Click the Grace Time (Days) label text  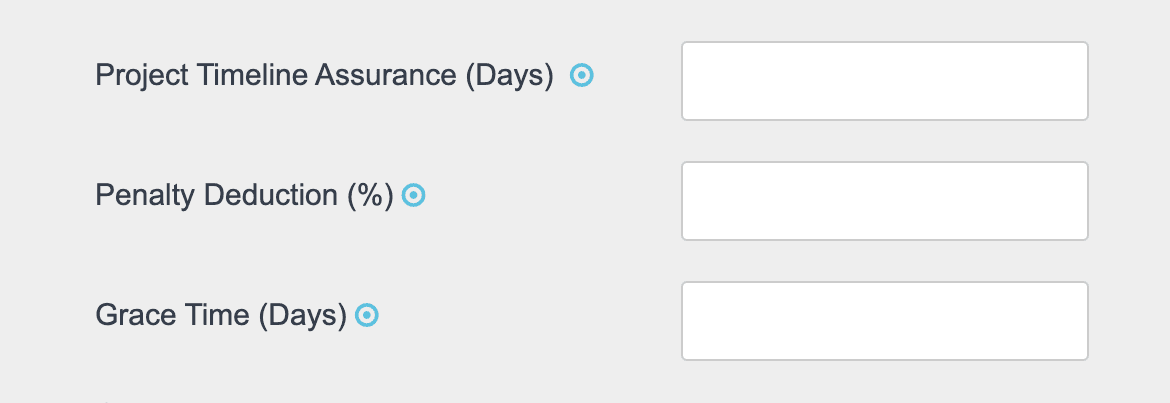coord(221,316)
